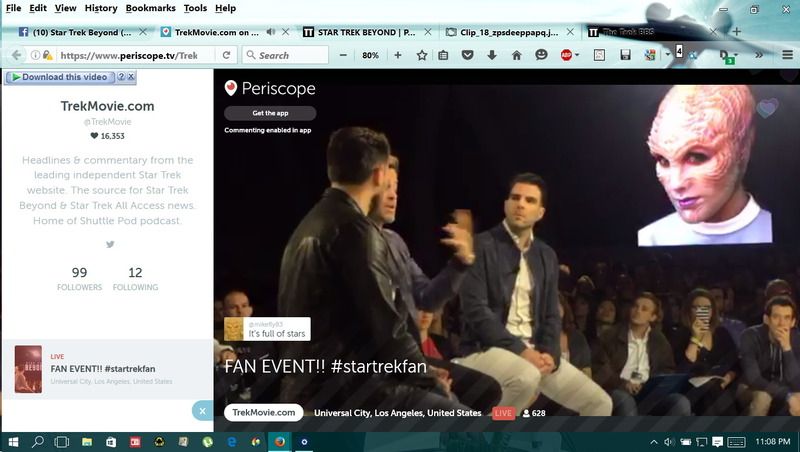The image size is (800, 452).
Task: Click the floppy disk save icon
Action: (x=626, y=55)
